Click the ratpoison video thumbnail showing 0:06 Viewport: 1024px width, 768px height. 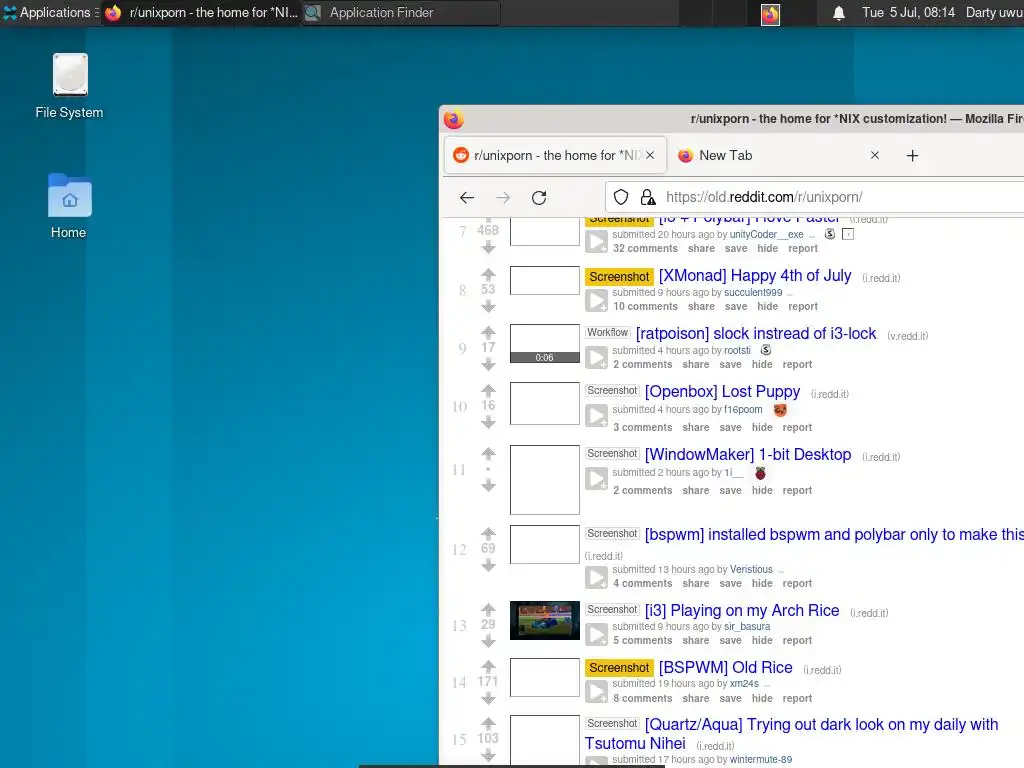[545, 344]
